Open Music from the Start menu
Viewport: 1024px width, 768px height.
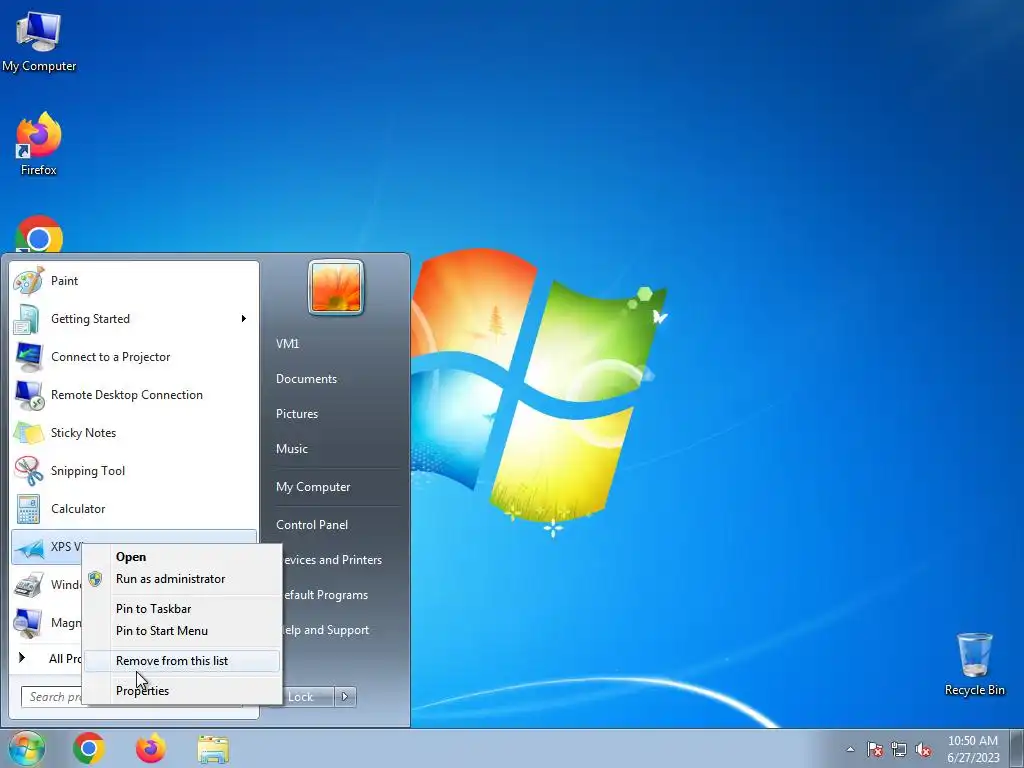coord(292,449)
